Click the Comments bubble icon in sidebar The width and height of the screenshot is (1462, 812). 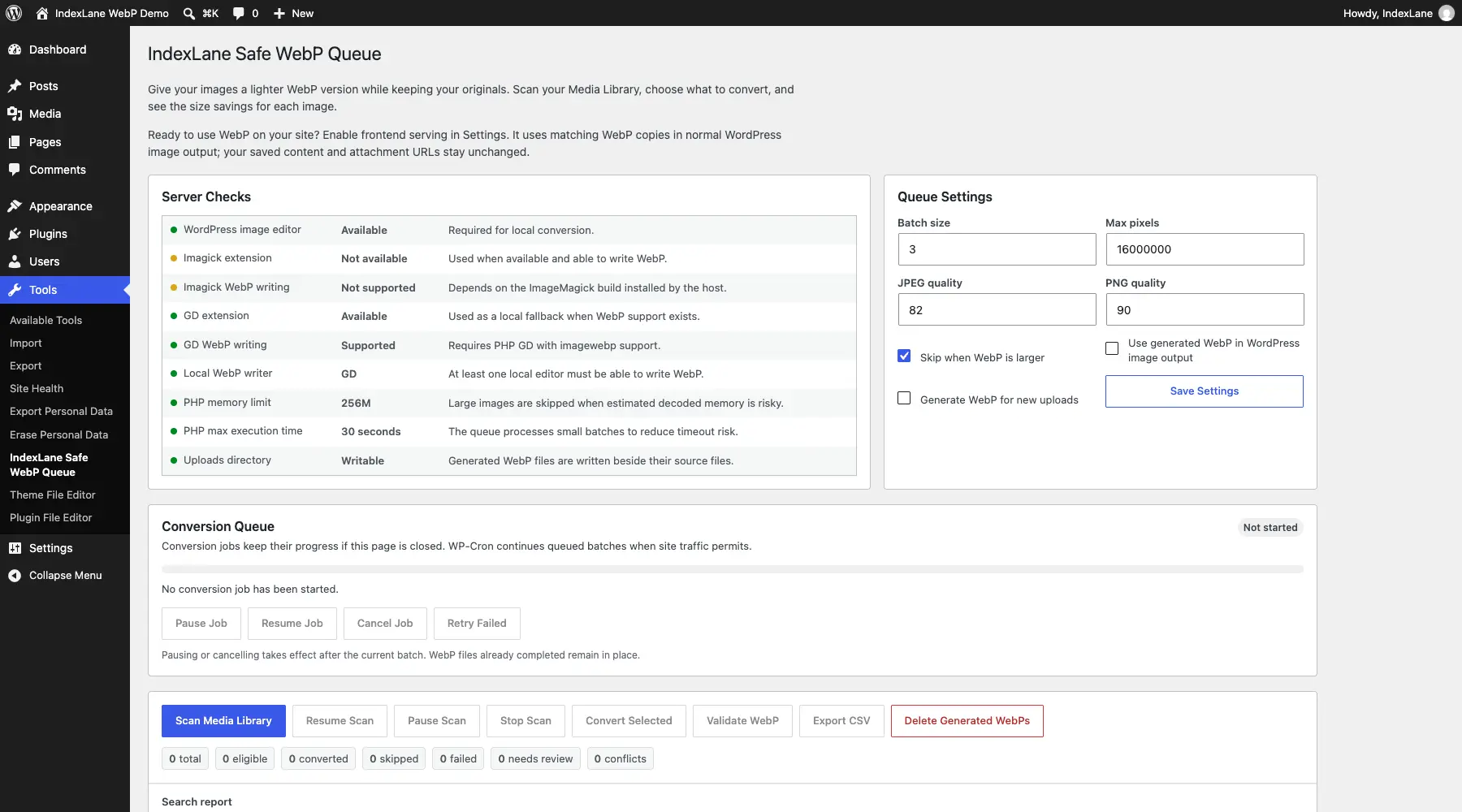pos(15,170)
